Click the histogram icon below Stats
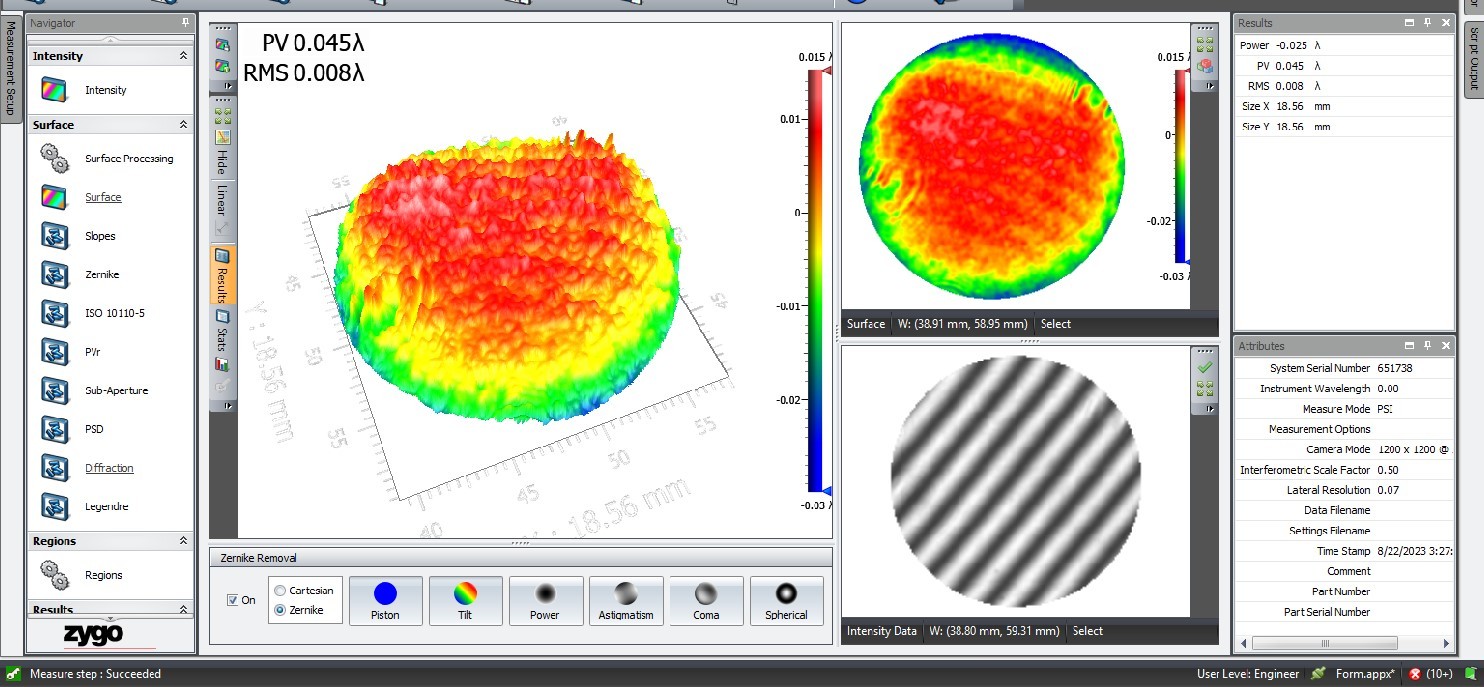Viewport: 1484px width, 687px height. pos(222,365)
